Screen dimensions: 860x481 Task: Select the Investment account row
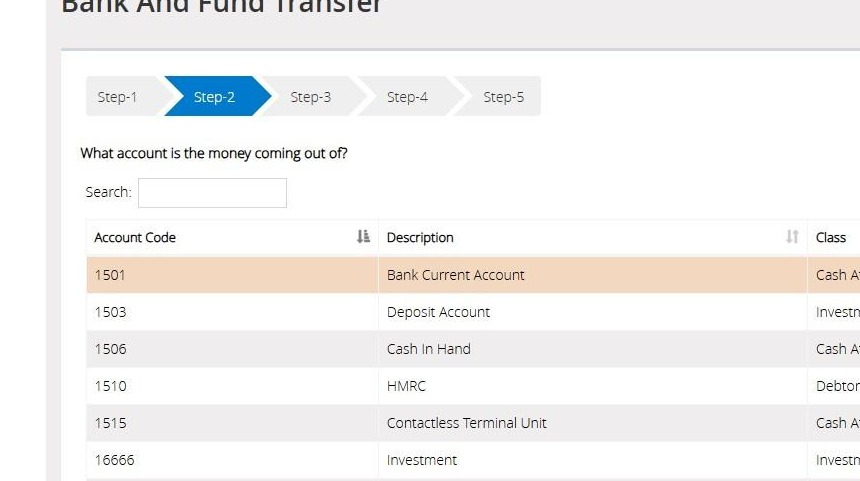coord(473,460)
